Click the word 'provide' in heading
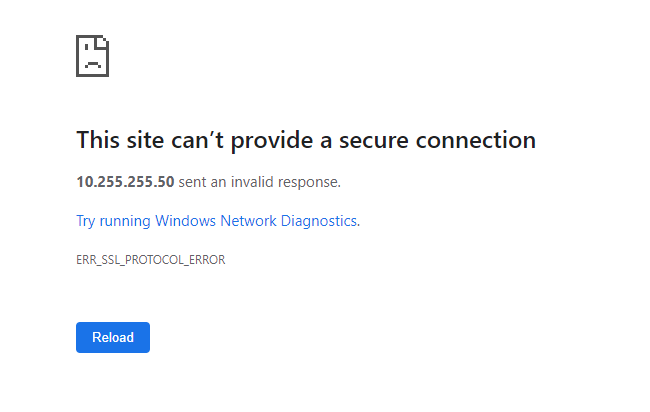Image resolution: width=650 pixels, height=412 pixels. pos(272,141)
